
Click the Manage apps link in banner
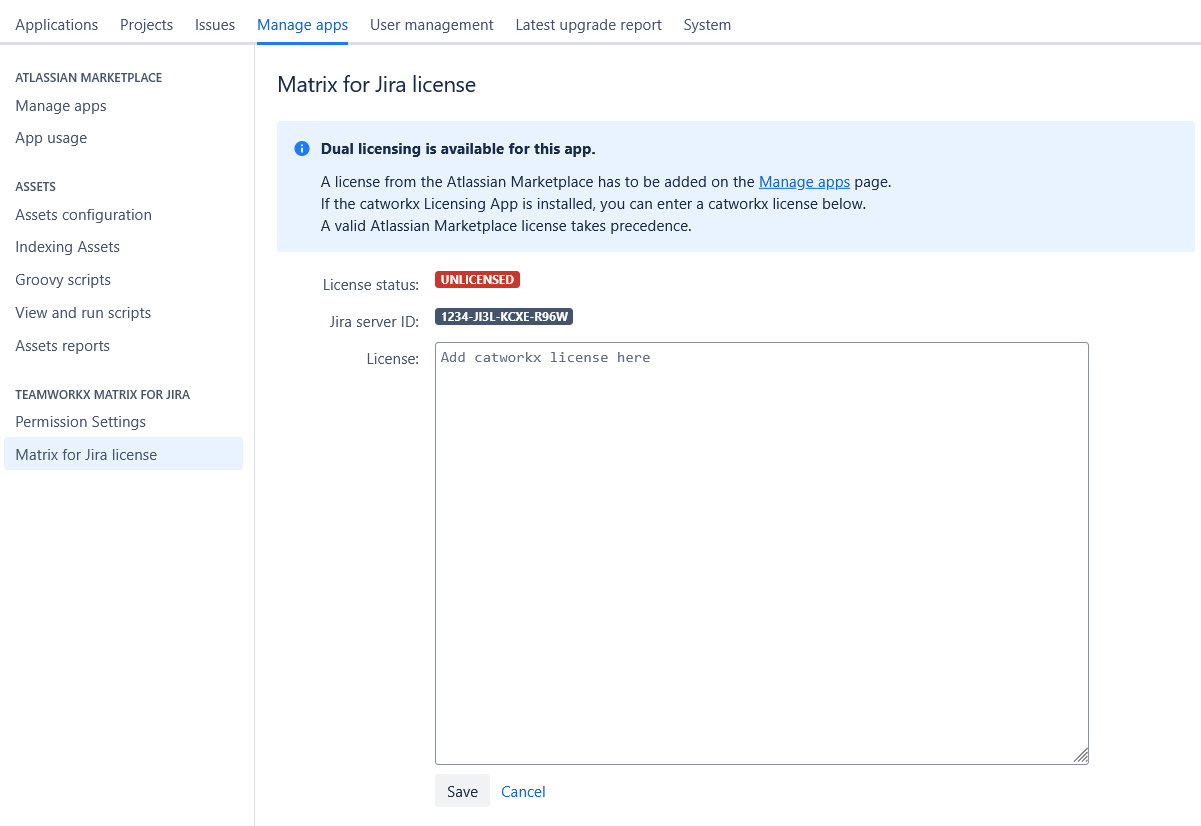coord(804,182)
